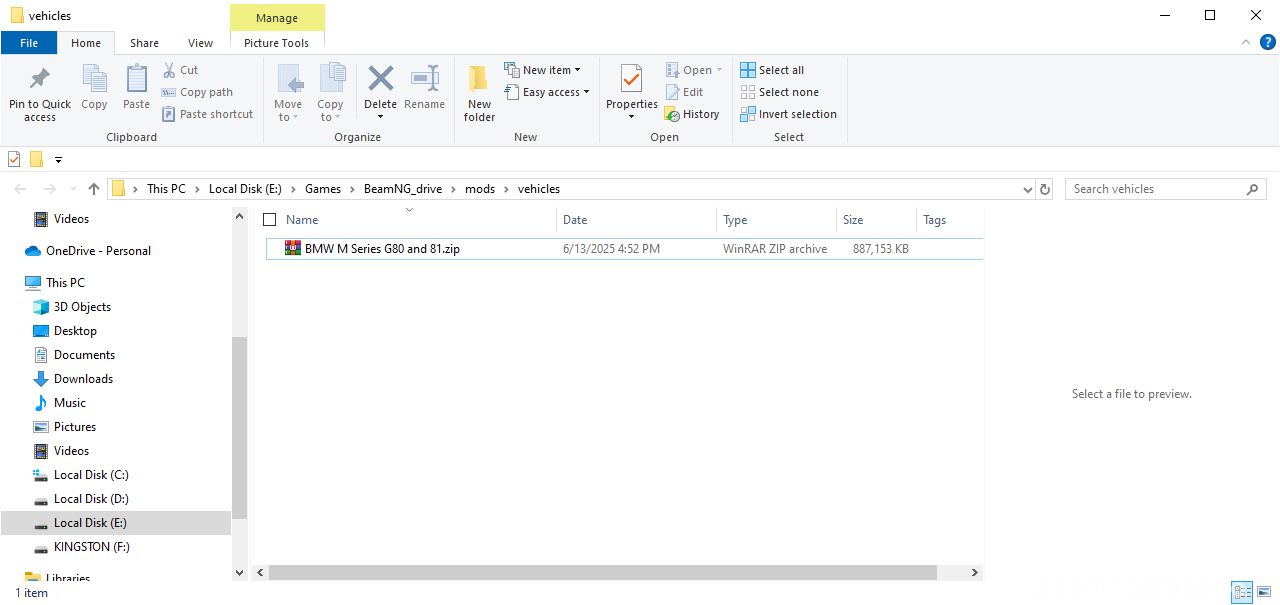Click the Move to button
The image size is (1280, 605).
tap(288, 94)
